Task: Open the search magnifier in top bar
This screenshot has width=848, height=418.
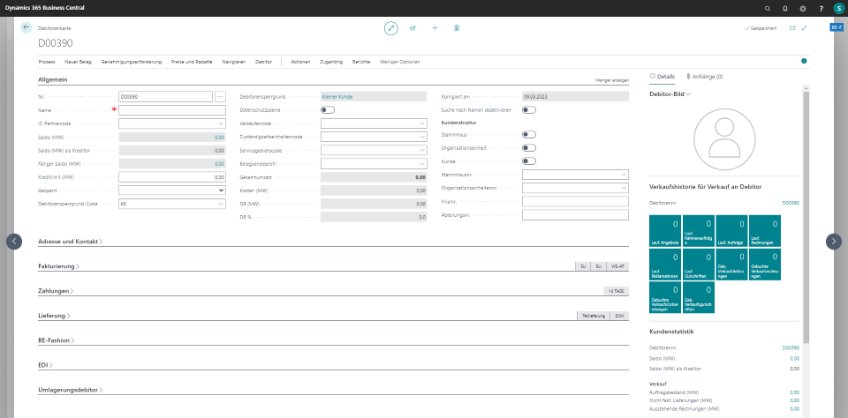Action: coord(768,8)
